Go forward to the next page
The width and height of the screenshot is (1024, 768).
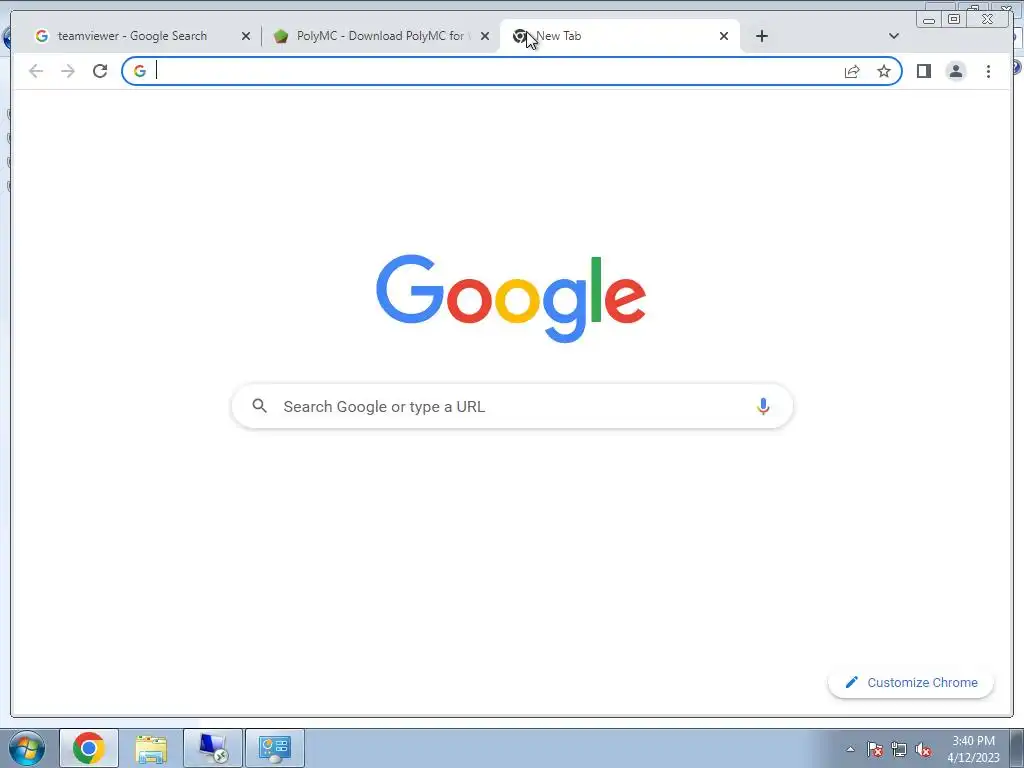click(68, 71)
